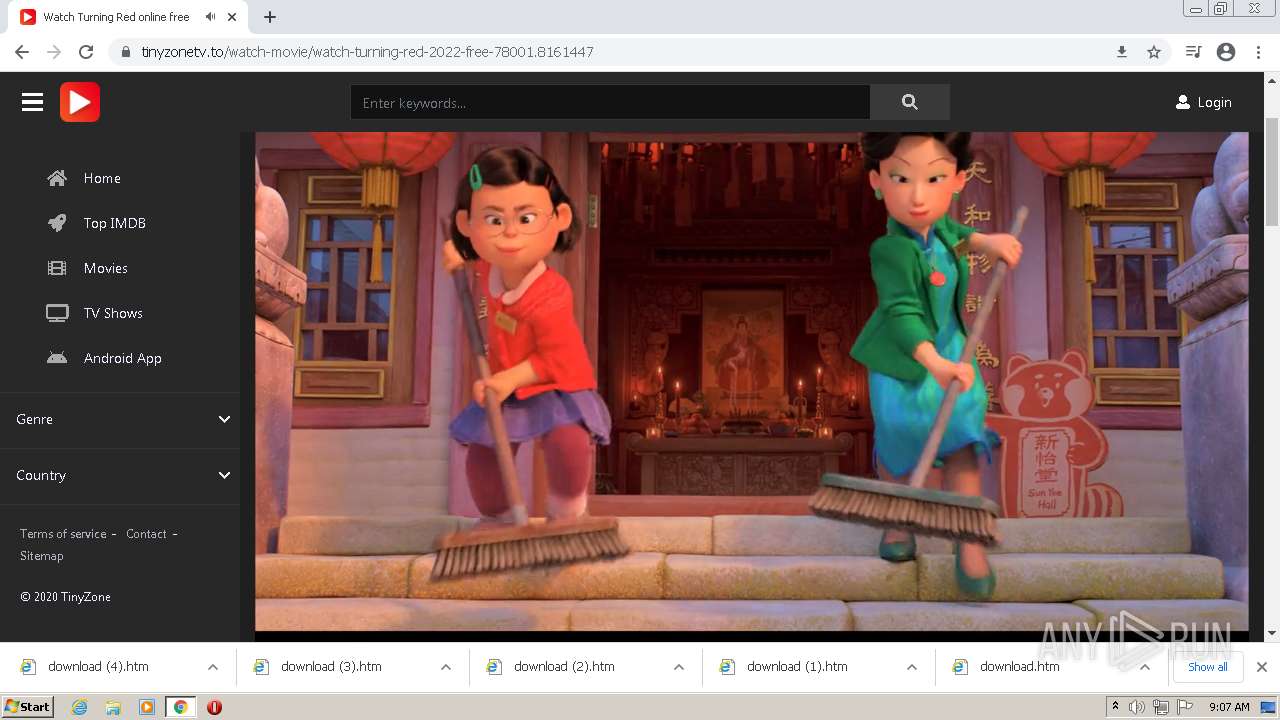Open the Sitemap link
The width and height of the screenshot is (1280, 720).
pyautogui.click(x=42, y=556)
